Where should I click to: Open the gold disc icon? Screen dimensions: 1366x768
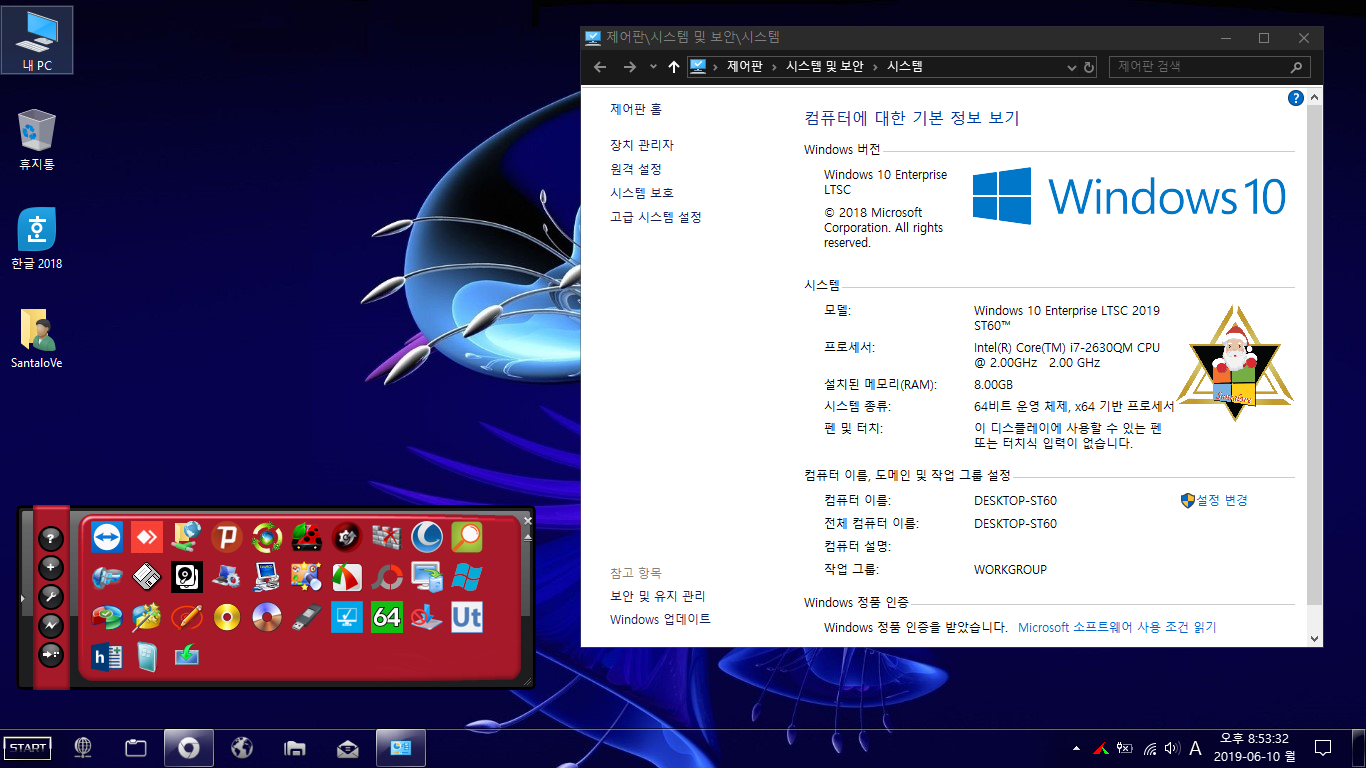227,617
